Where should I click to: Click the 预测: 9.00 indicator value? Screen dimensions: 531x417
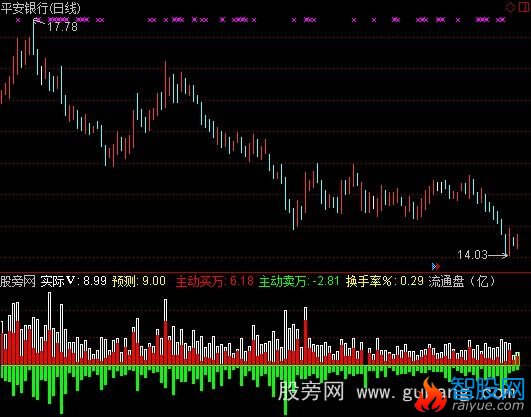point(139,281)
